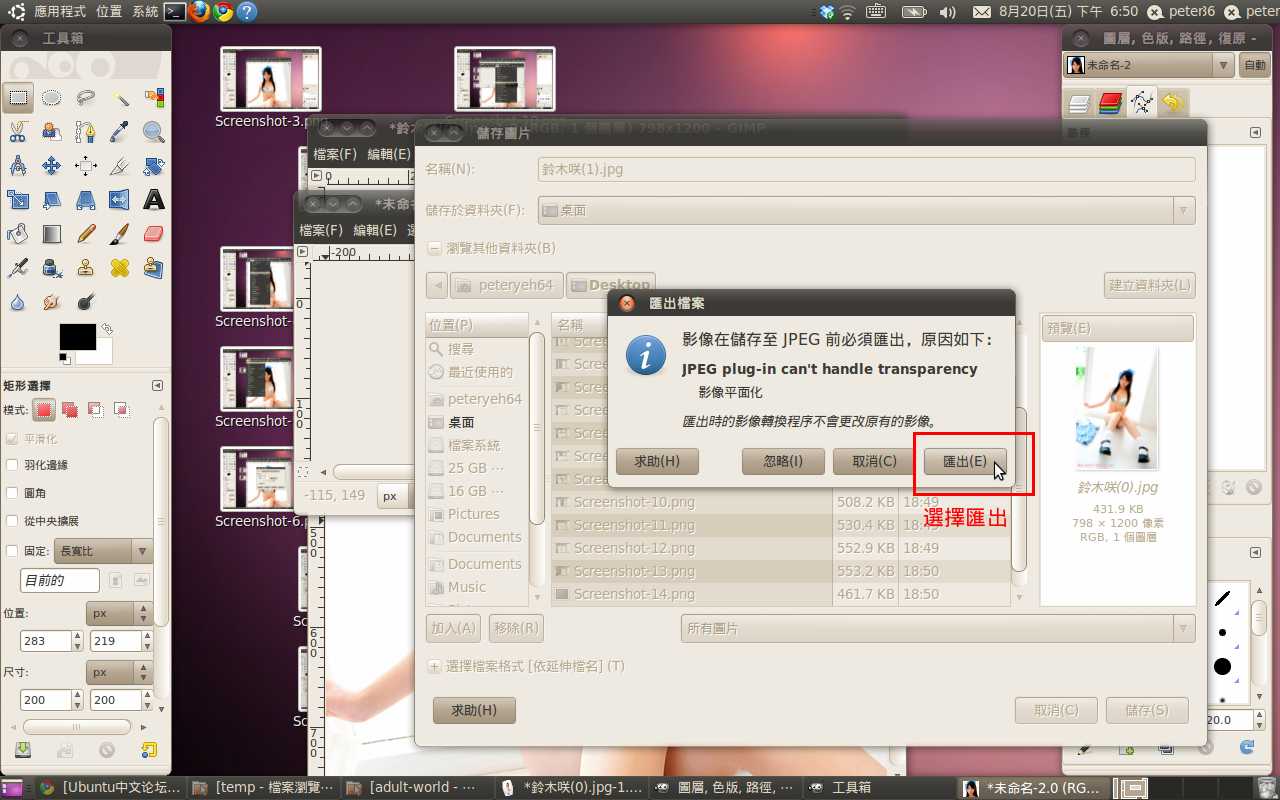Click 求助(H) at save dialog bottom

coord(474,710)
